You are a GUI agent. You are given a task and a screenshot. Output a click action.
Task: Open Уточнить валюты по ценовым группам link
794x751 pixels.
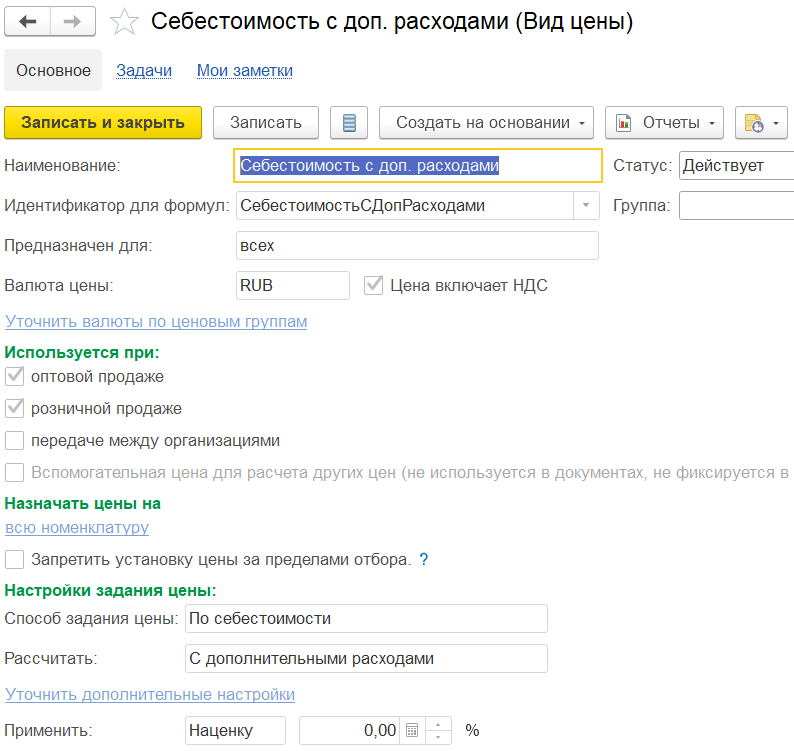pyautogui.click(x=156, y=322)
